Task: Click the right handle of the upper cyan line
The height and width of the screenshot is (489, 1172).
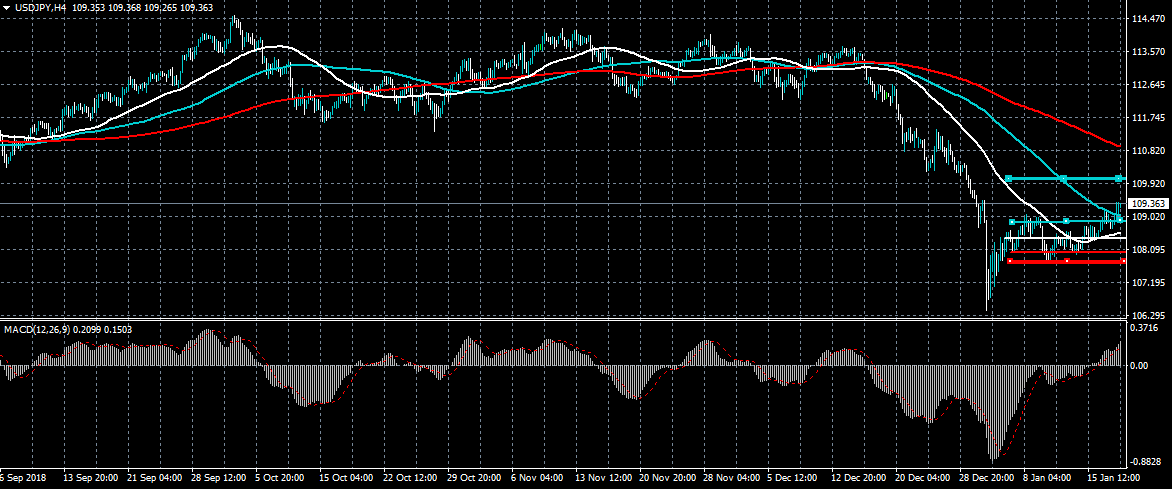Action: tap(1119, 178)
